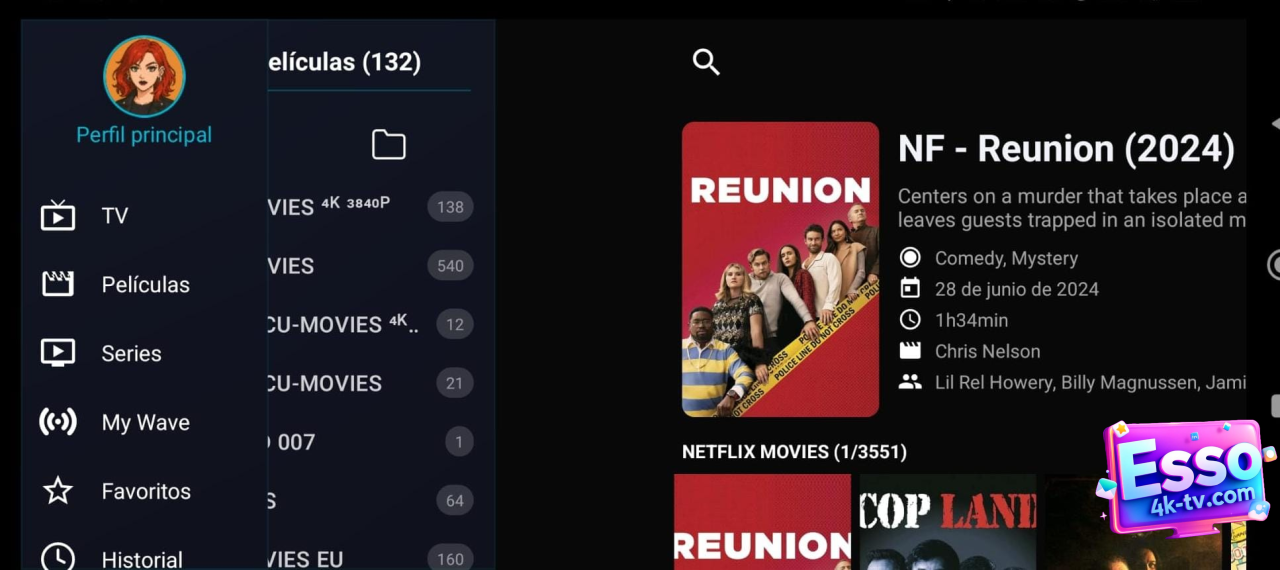The image size is (1280, 570).
Task: Select the Cop Land movie thumbnail
Action: pyautogui.click(x=947, y=522)
